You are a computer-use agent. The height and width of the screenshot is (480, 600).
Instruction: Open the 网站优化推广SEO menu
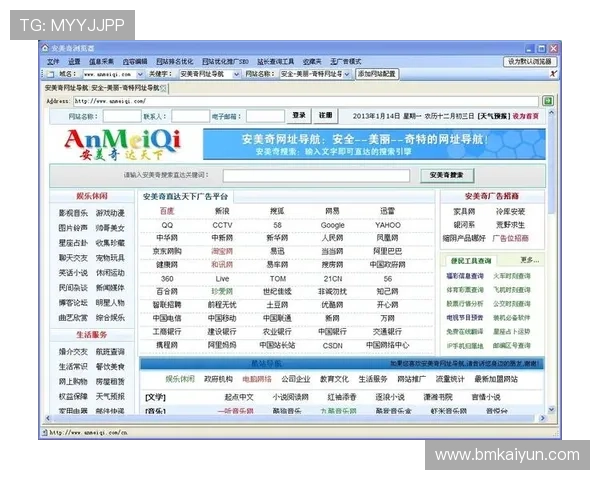pyautogui.click(x=225, y=62)
